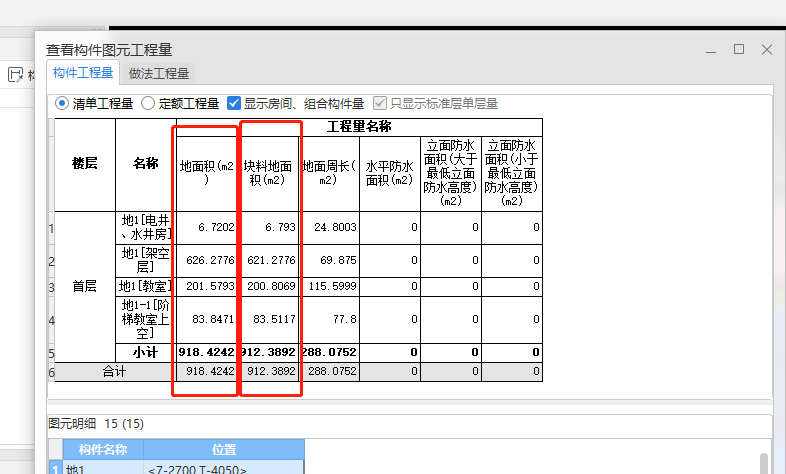Click the 楼层 column header

point(85,164)
